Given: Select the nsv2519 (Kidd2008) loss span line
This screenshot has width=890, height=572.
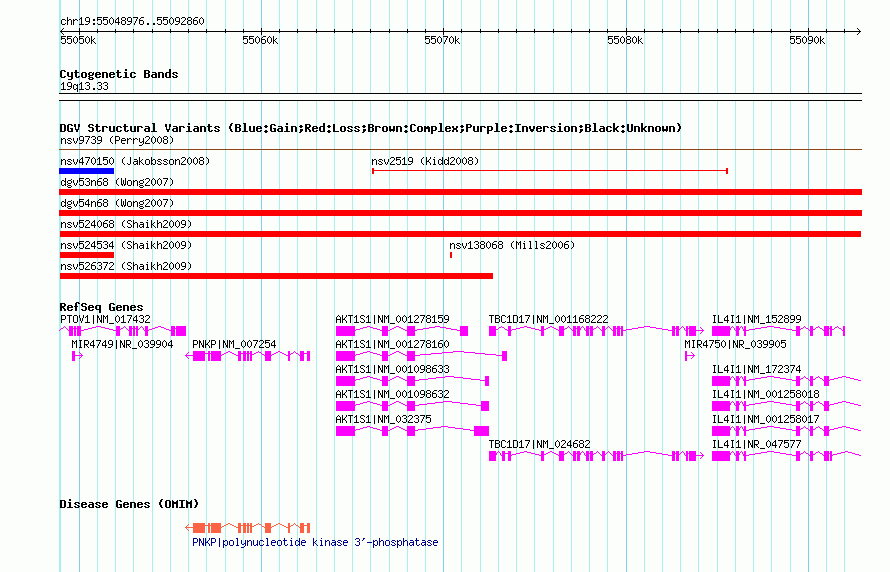Looking at the screenshot, I should point(550,171).
